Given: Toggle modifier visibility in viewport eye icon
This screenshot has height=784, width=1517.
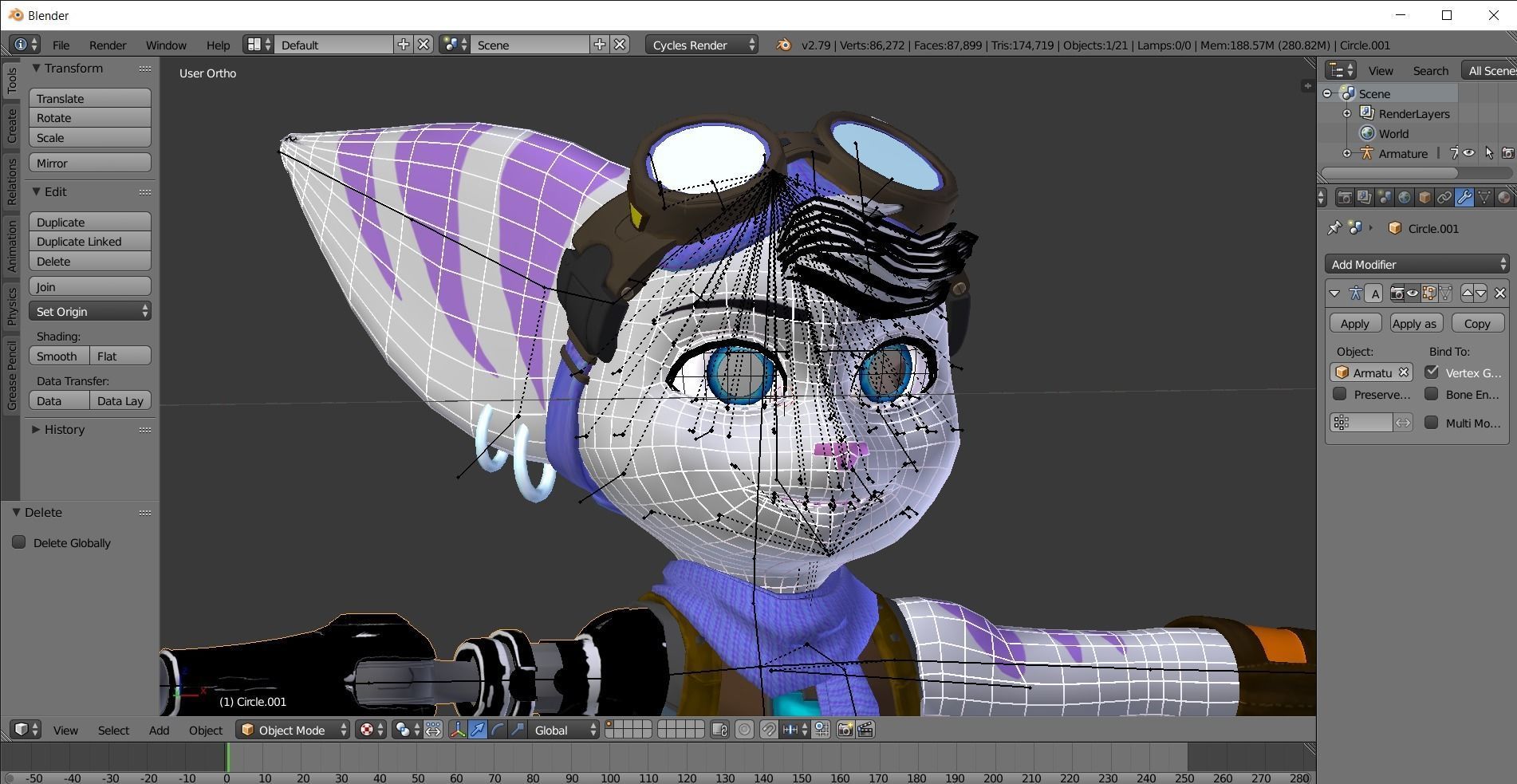Looking at the screenshot, I should [1413, 294].
